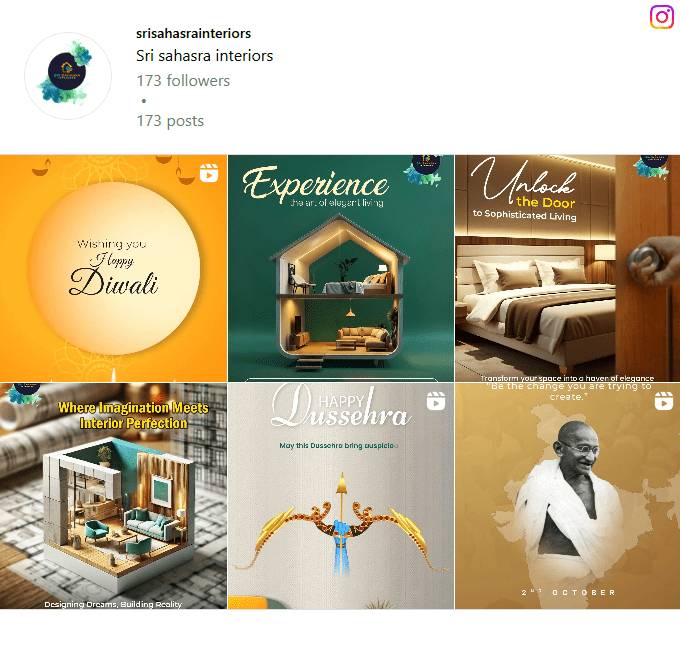The image size is (680, 669).
Task: Click the miniature house in Experience post
Action: pos(340,291)
